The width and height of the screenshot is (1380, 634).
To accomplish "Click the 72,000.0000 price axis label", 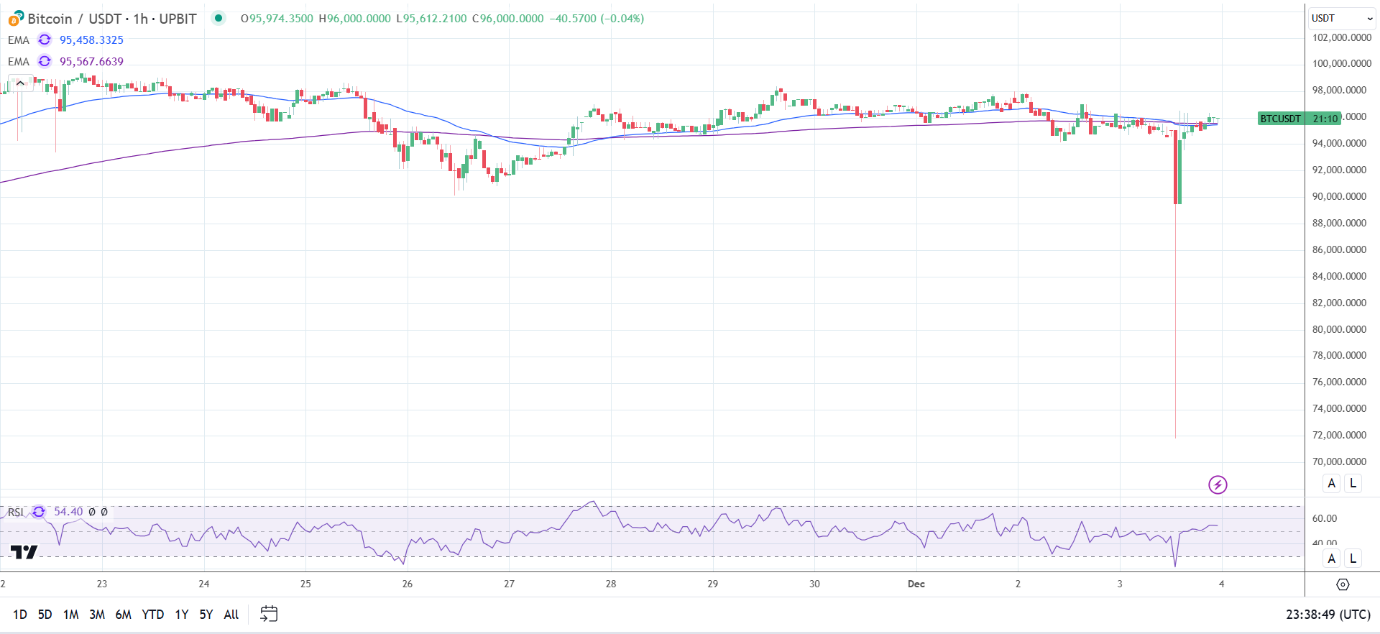I will coord(1339,435).
